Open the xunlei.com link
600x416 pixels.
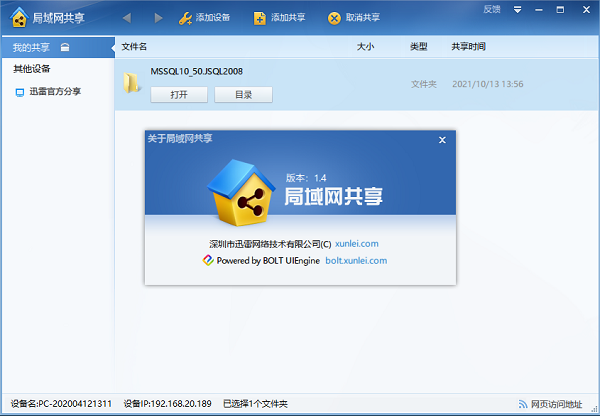tap(357, 243)
